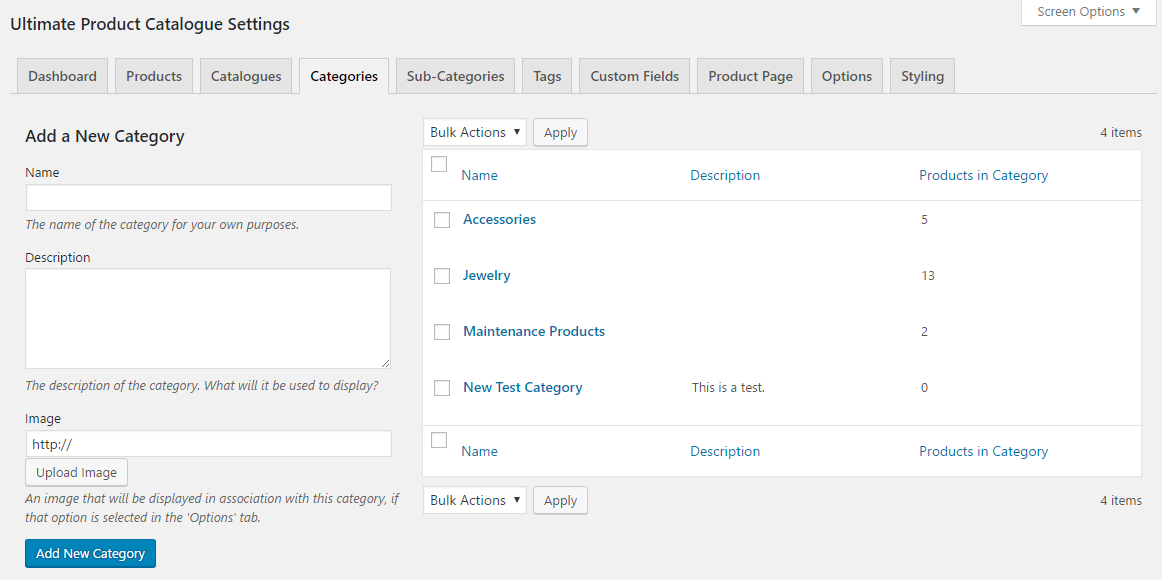The width and height of the screenshot is (1162, 580).
Task: Click the category Name input field
Action: pos(208,197)
